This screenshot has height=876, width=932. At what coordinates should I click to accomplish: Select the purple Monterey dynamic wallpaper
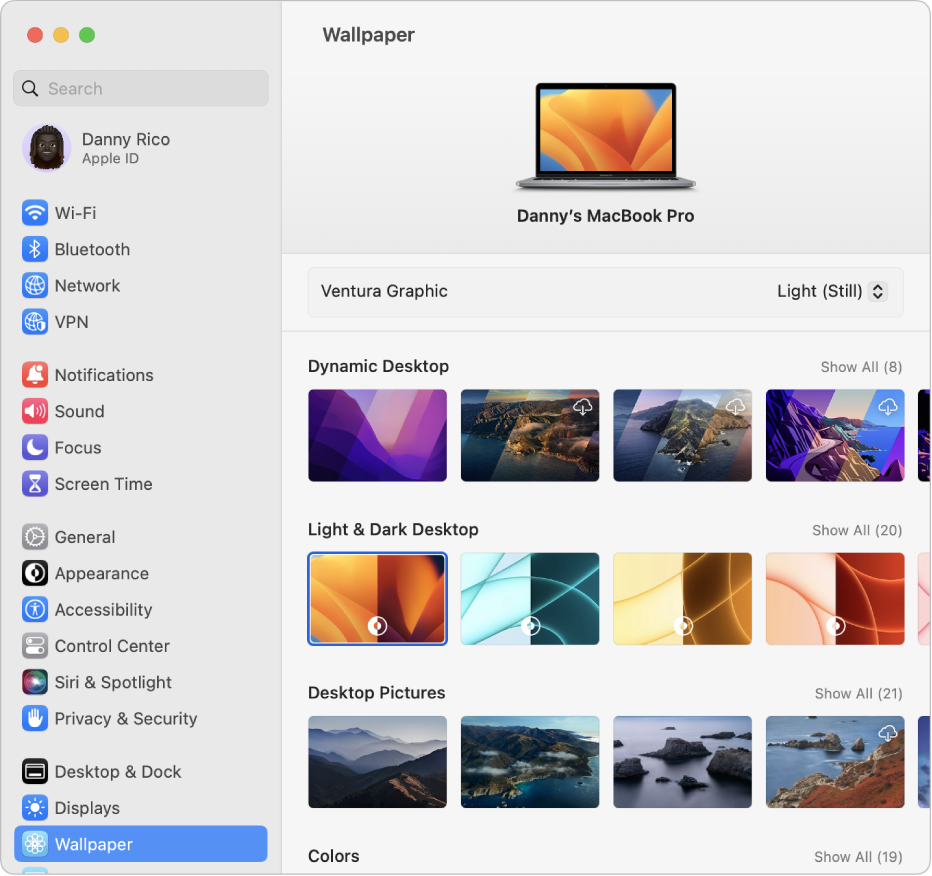[377, 436]
